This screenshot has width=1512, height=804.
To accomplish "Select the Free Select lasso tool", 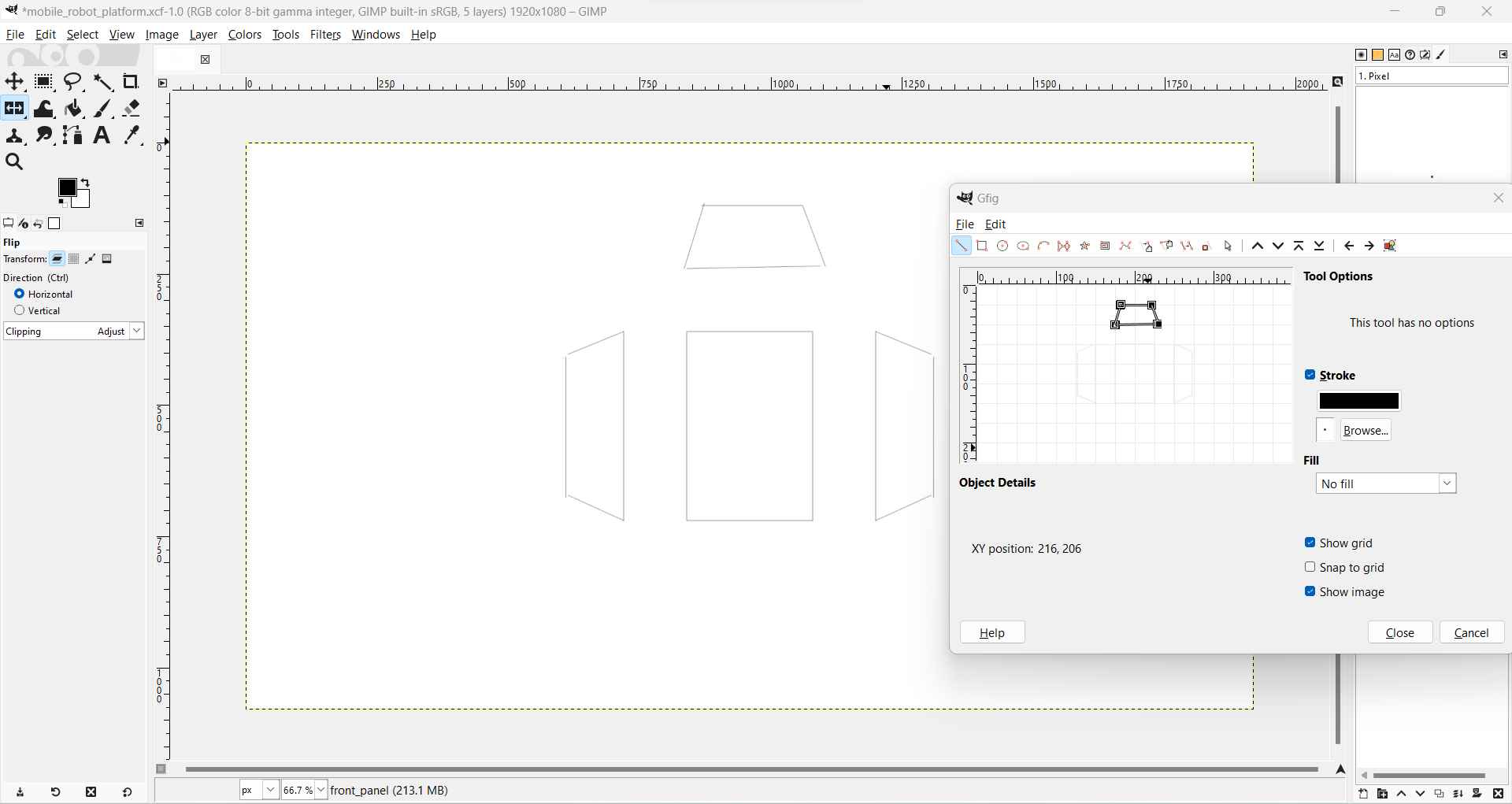I will click(x=73, y=82).
